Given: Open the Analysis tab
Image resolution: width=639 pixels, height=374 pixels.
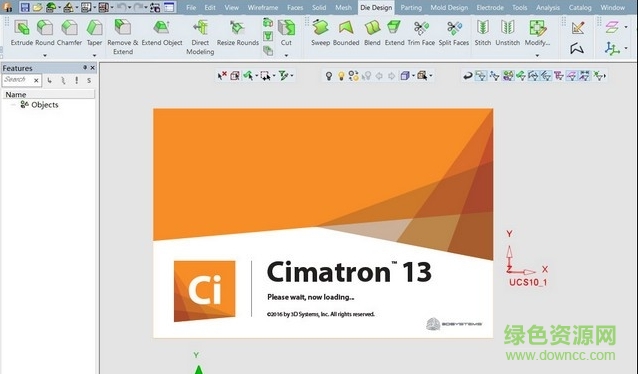Looking at the screenshot, I should 547,7.
